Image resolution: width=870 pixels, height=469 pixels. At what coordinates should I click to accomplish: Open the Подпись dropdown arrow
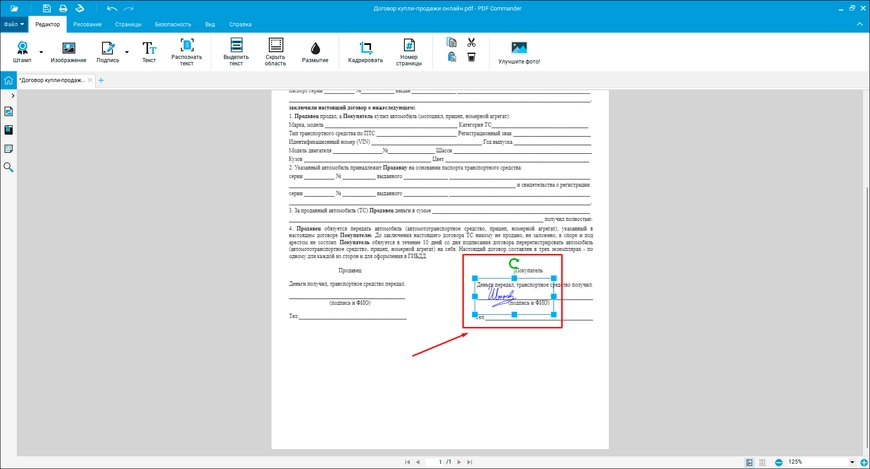point(127,52)
